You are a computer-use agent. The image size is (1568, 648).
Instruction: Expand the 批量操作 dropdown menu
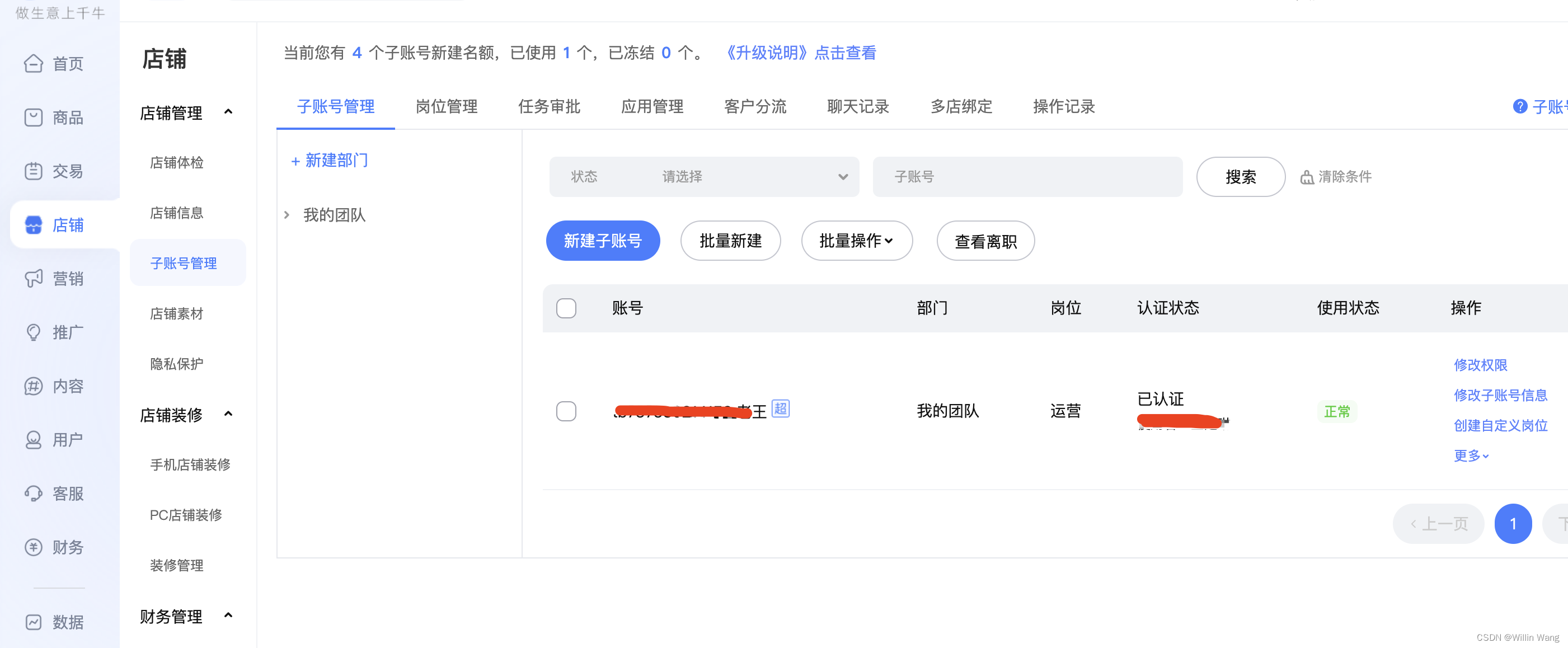(x=856, y=240)
